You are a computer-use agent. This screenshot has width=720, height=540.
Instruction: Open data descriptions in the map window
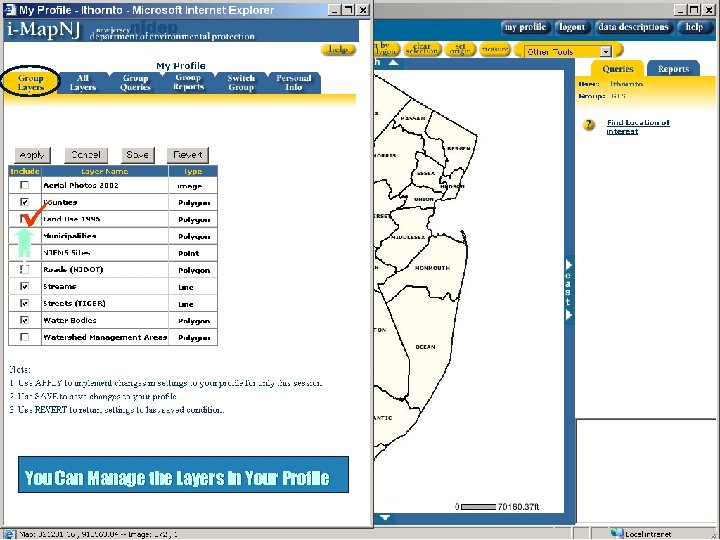[x=633, y=27]
